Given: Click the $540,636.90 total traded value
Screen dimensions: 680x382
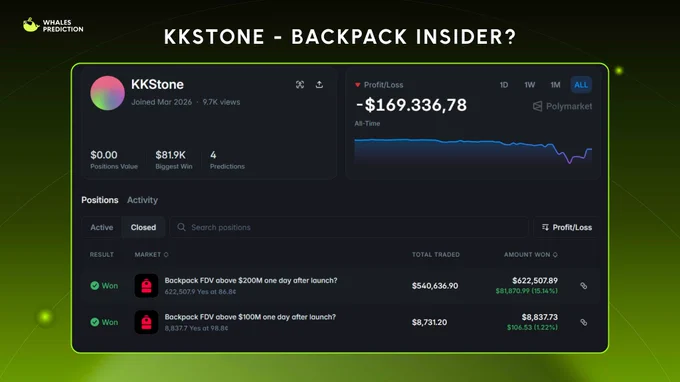Looking at the screenshot, I should pos(435,286).
